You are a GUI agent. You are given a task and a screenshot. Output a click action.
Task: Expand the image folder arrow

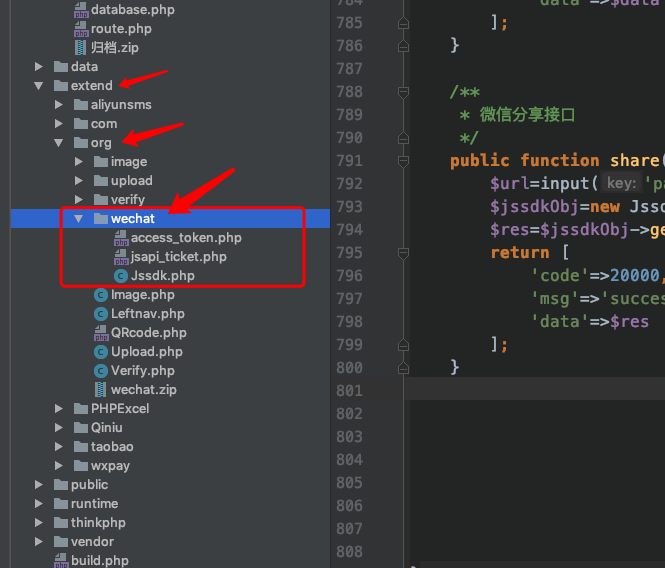tap(78, 162)
